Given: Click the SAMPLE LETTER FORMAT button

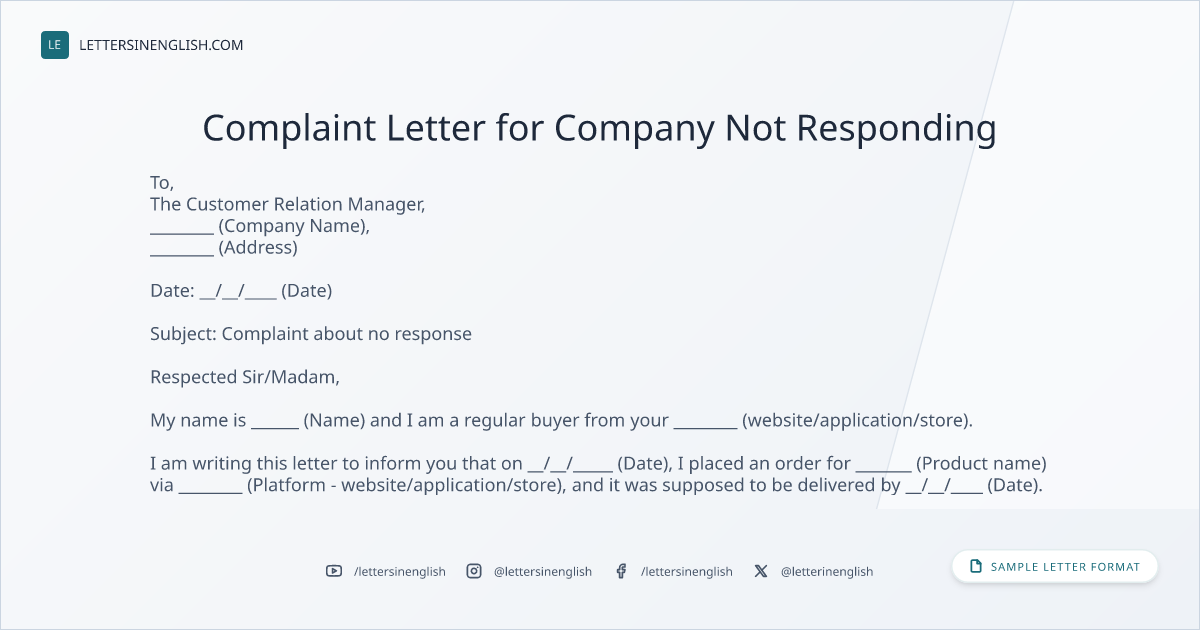Looking at the screenshot, I should 1055,567.
